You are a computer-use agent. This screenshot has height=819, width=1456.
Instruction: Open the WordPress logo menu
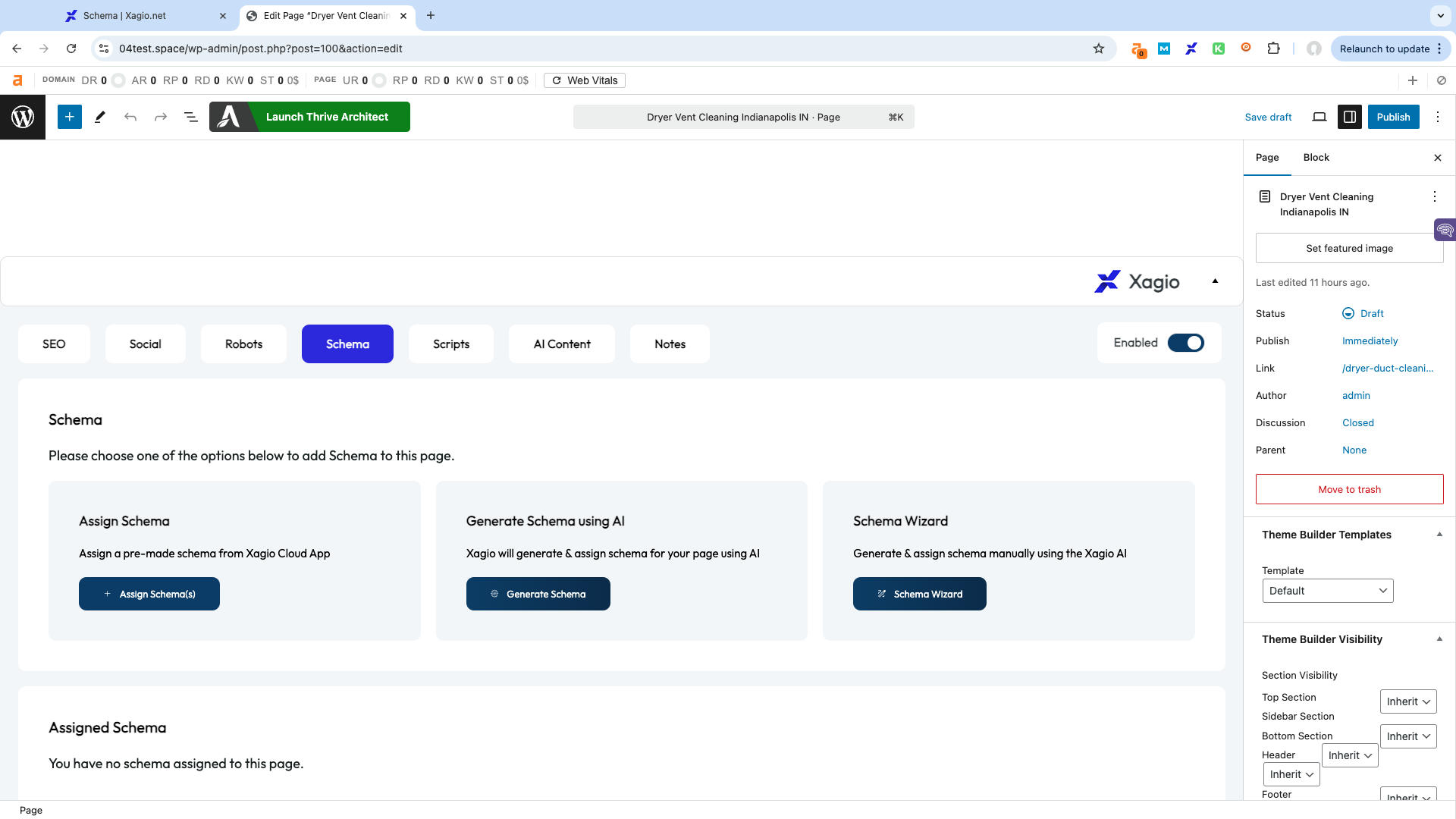coord(23,117)
